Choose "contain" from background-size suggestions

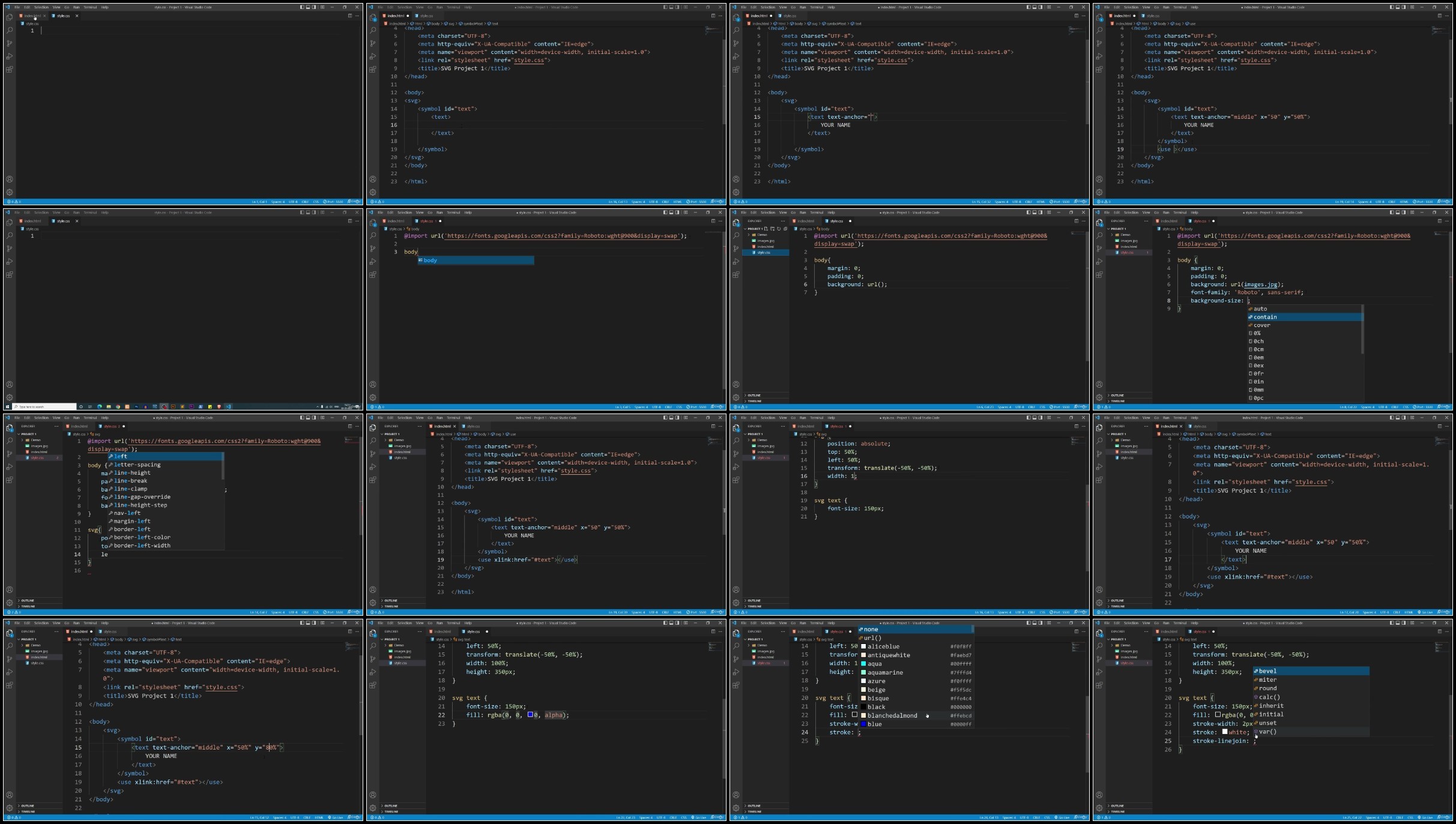(x=1264, y=317)
